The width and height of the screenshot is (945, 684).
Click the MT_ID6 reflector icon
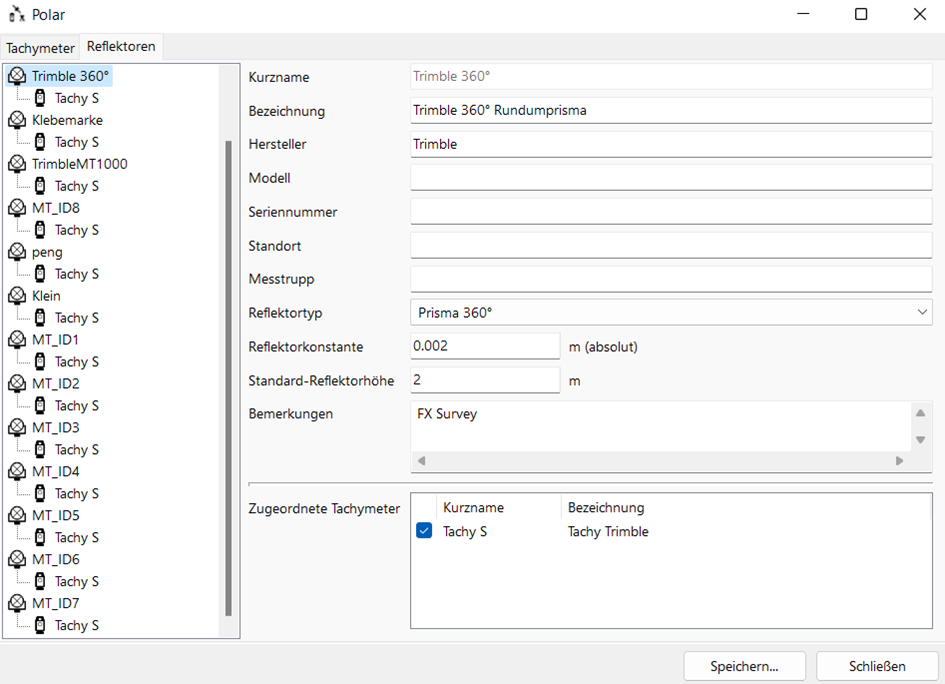click(x=17, y=560)
